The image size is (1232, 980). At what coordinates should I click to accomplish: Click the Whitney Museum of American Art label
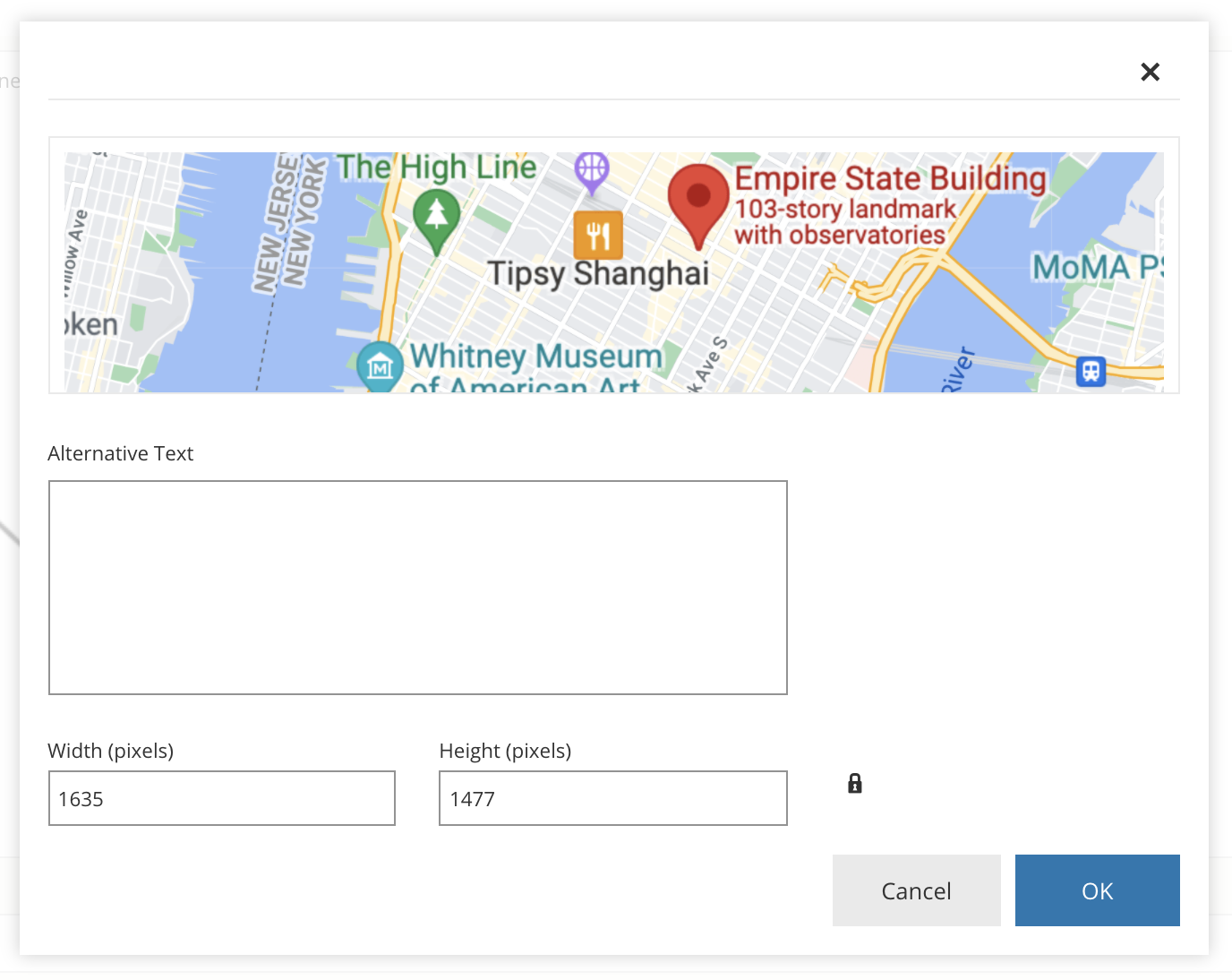click(x=537, y=367)
